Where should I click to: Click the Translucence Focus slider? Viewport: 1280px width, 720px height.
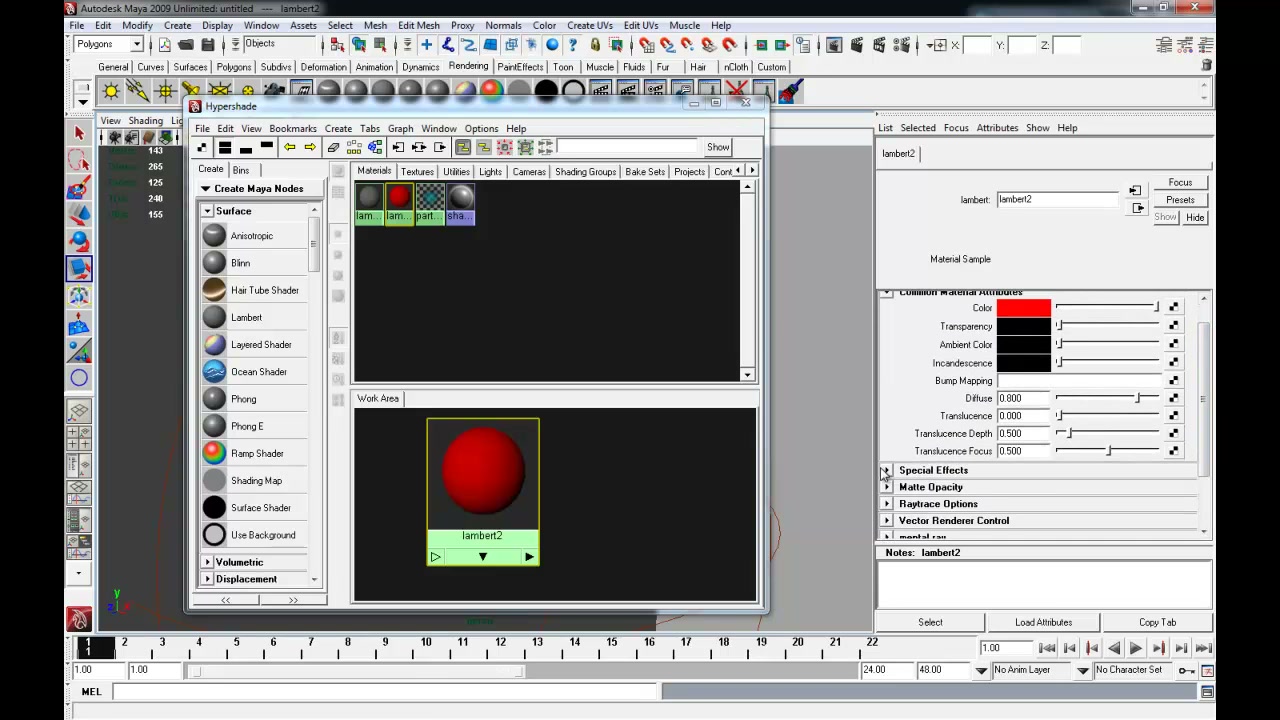point(1107,451)
